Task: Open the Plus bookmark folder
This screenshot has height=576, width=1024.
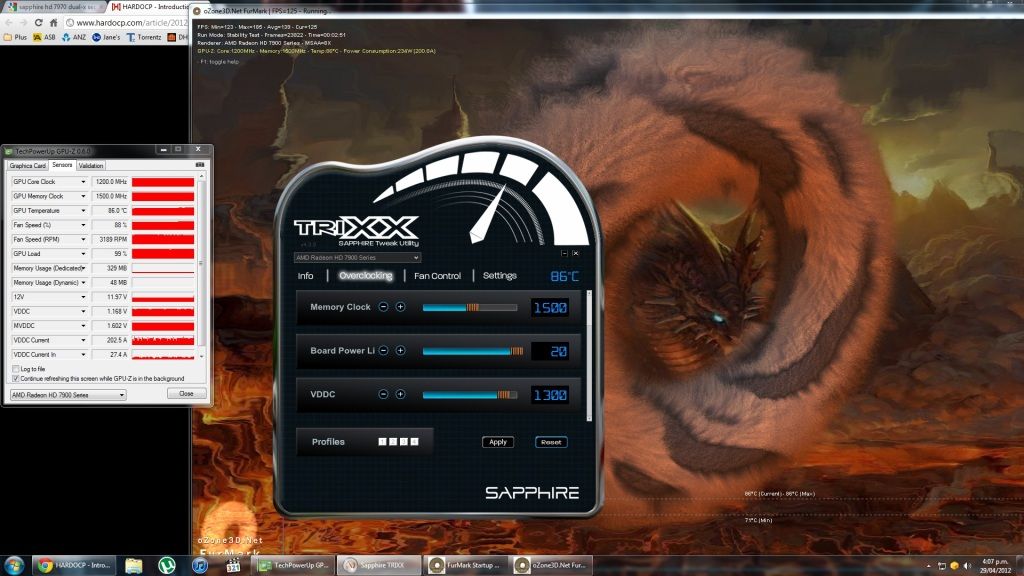Action: click(16, 37)
